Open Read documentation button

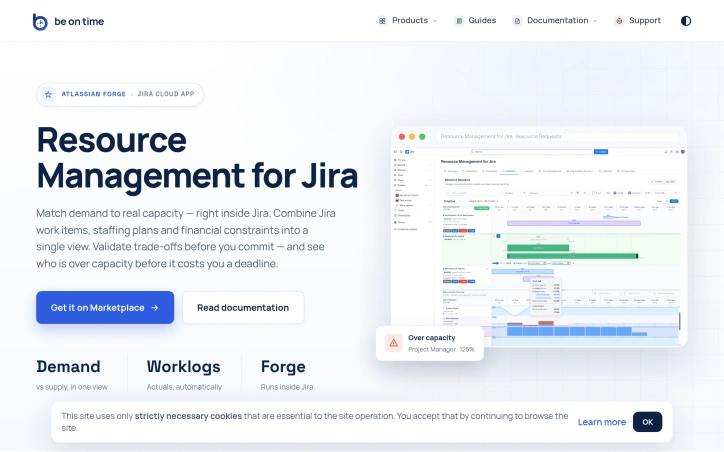tap(243, 307)
